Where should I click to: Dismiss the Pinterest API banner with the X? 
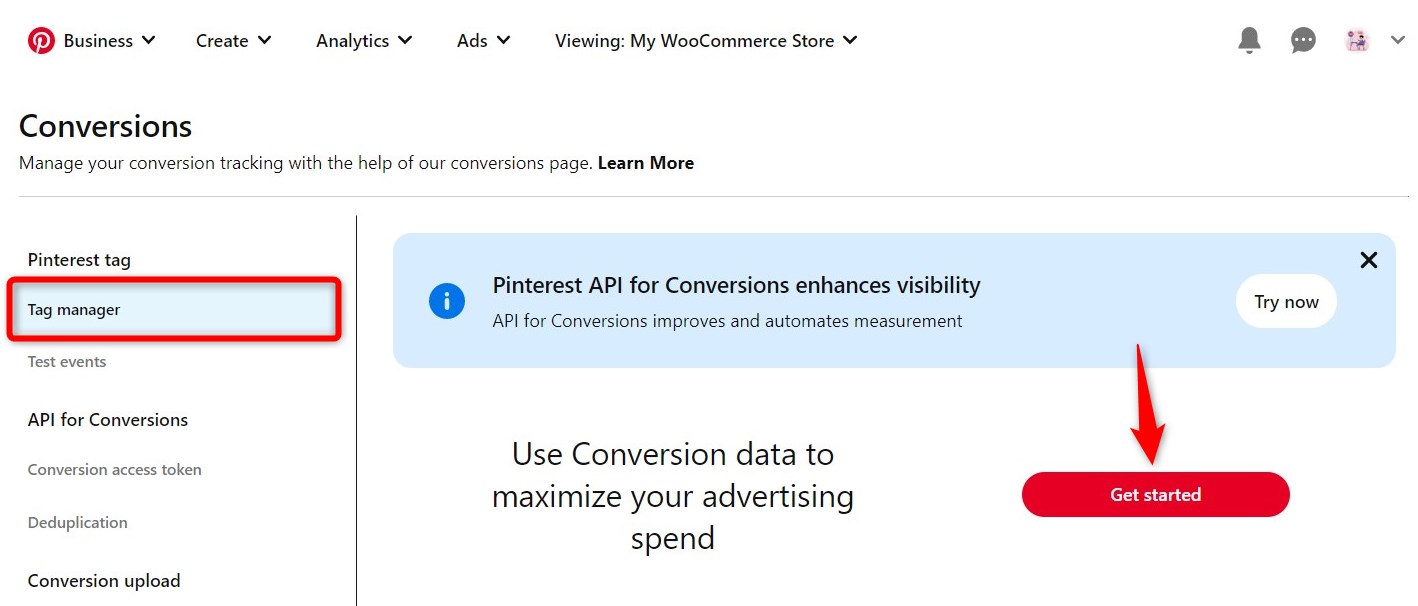pos(1368,260)
